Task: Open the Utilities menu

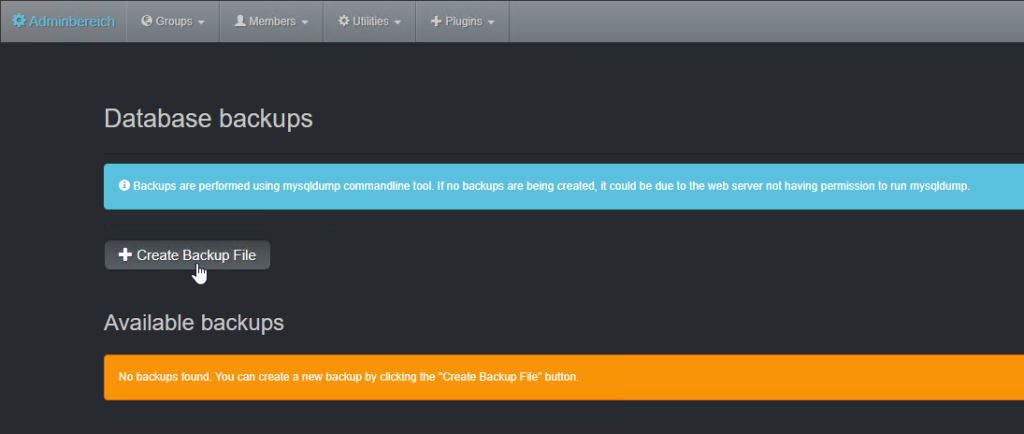Action: point(370,22)
